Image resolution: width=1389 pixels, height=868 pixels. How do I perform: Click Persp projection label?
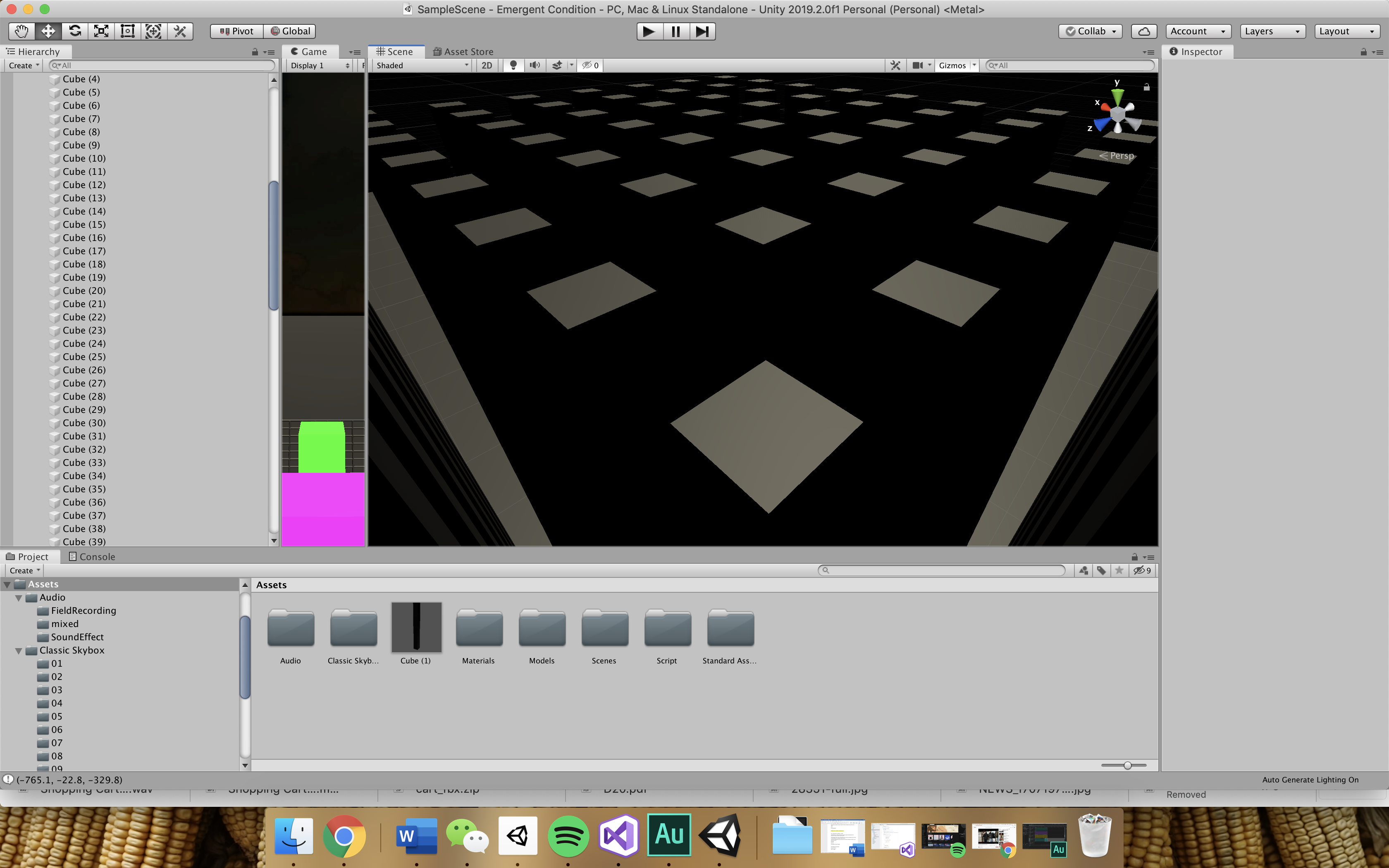pos(1117,155)
